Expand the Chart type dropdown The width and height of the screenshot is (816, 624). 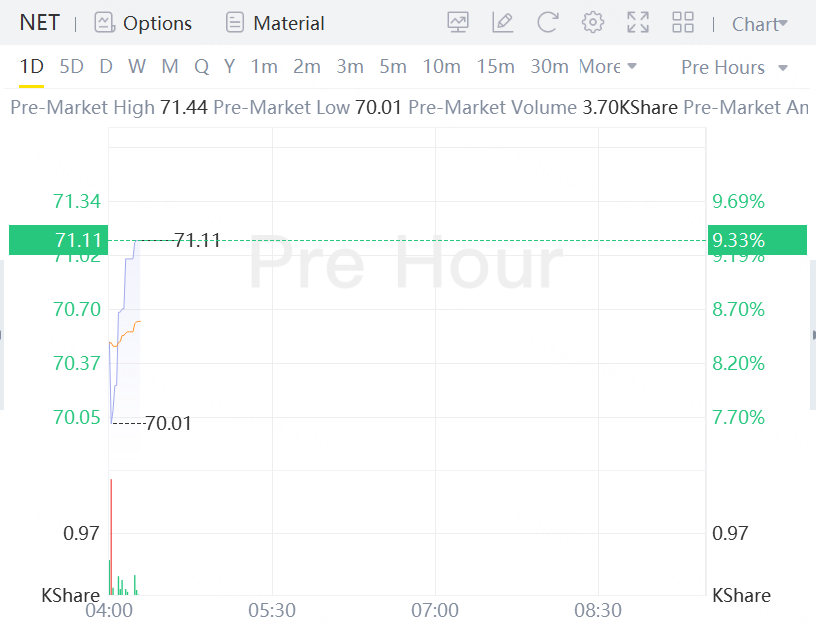[759, 24]
